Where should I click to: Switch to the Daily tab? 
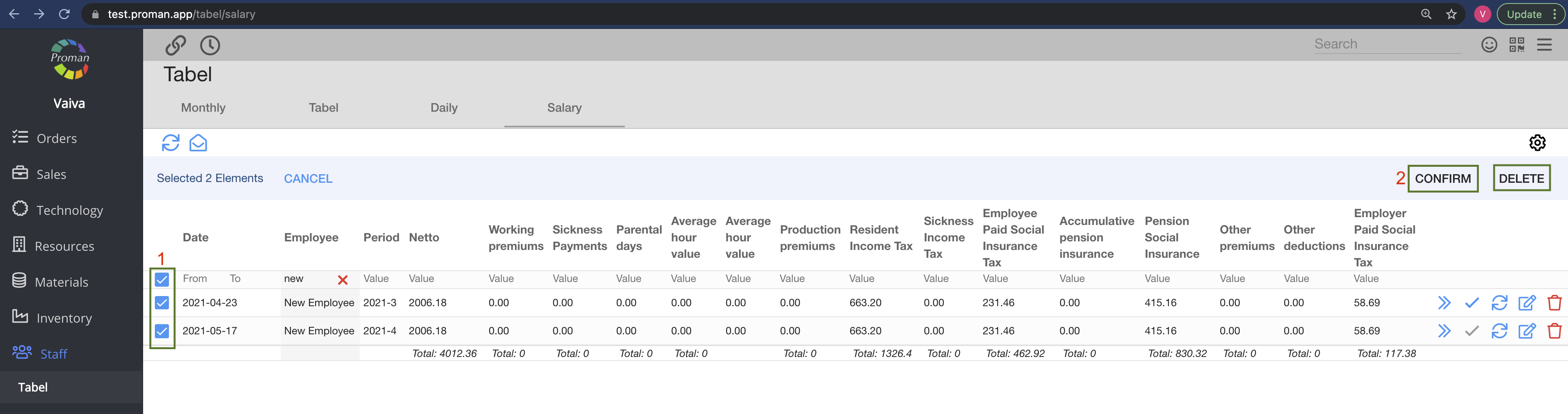tap(444, 108)
